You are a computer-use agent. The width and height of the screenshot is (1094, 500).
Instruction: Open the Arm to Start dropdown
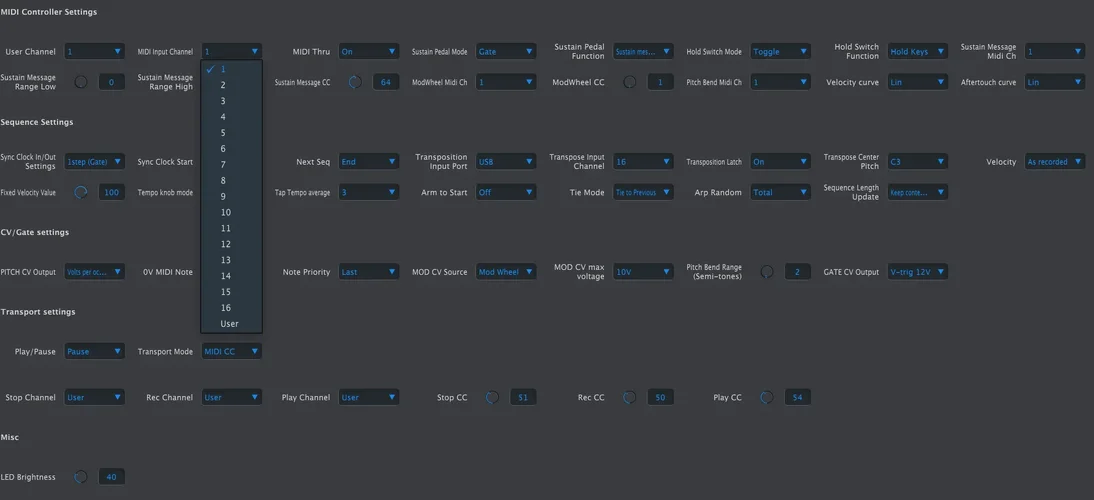click(x=507, y=192)
